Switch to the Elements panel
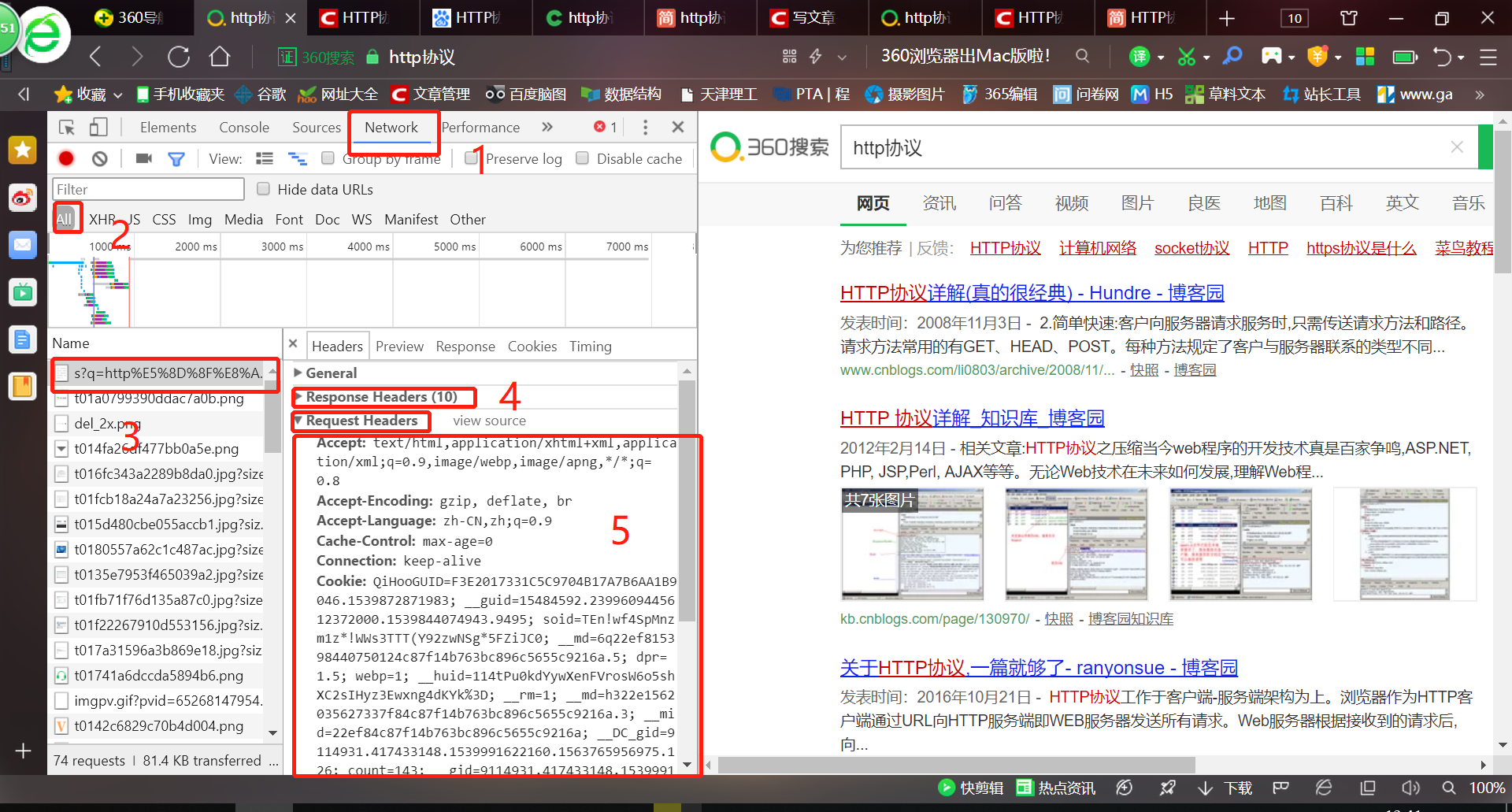The image size is (1512, 812). click(x=168, y=128)
